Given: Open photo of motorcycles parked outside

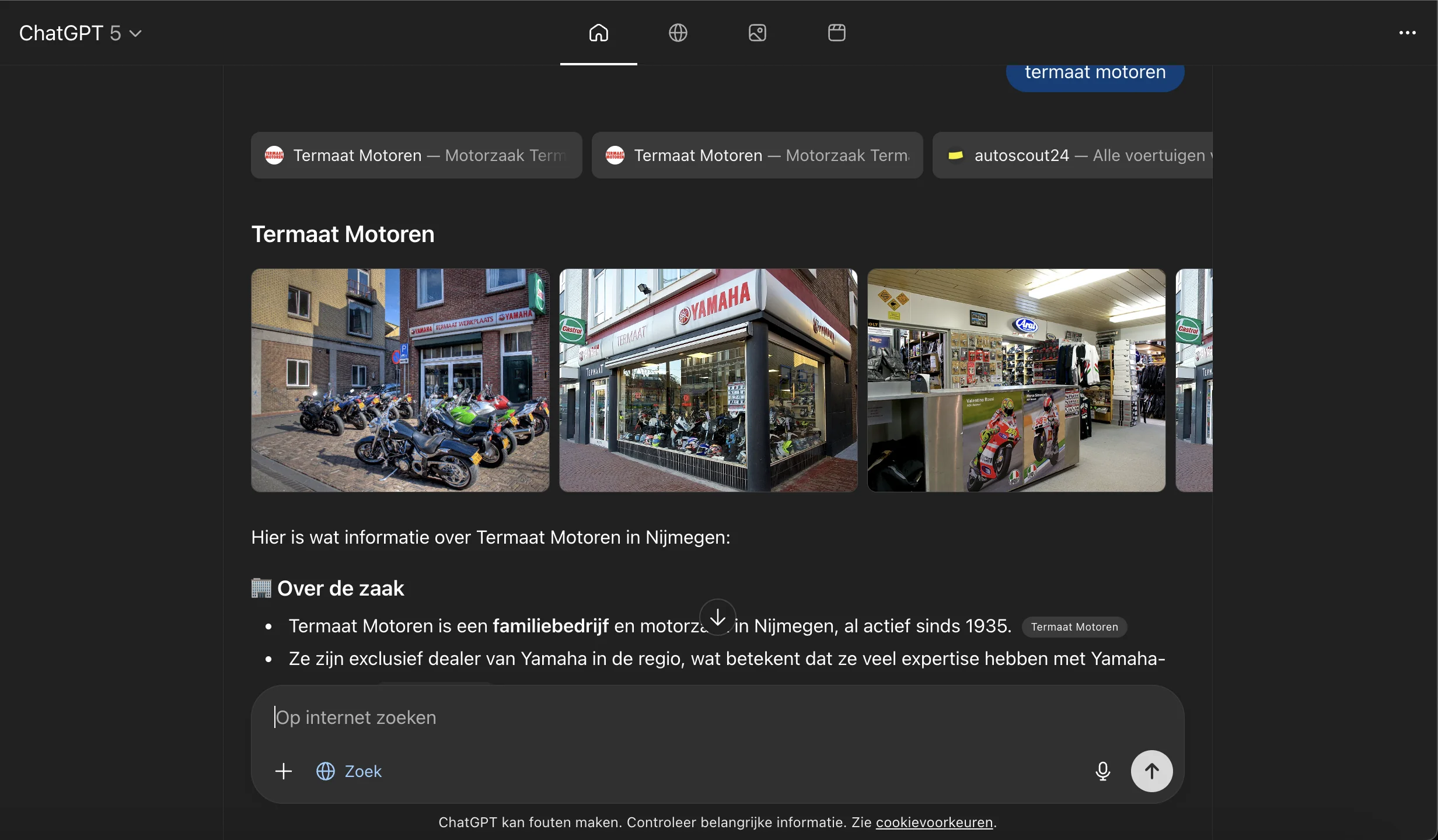Looking at the screenshot, I should pyautogui.click(x=400, y=380).
